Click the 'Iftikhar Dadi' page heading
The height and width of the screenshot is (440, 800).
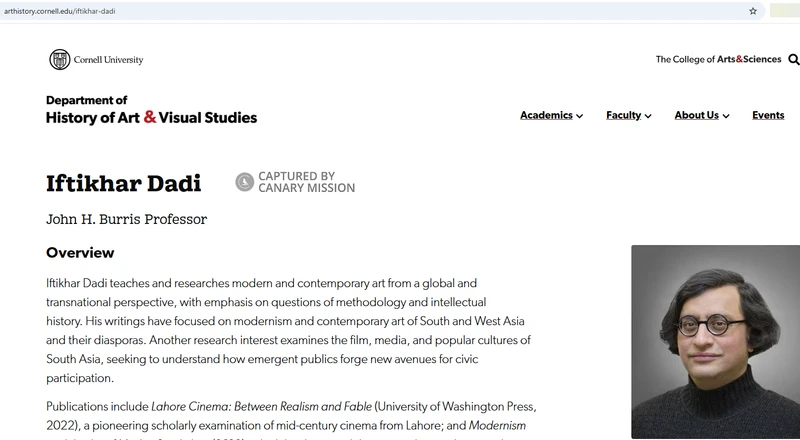coord(123,183)
